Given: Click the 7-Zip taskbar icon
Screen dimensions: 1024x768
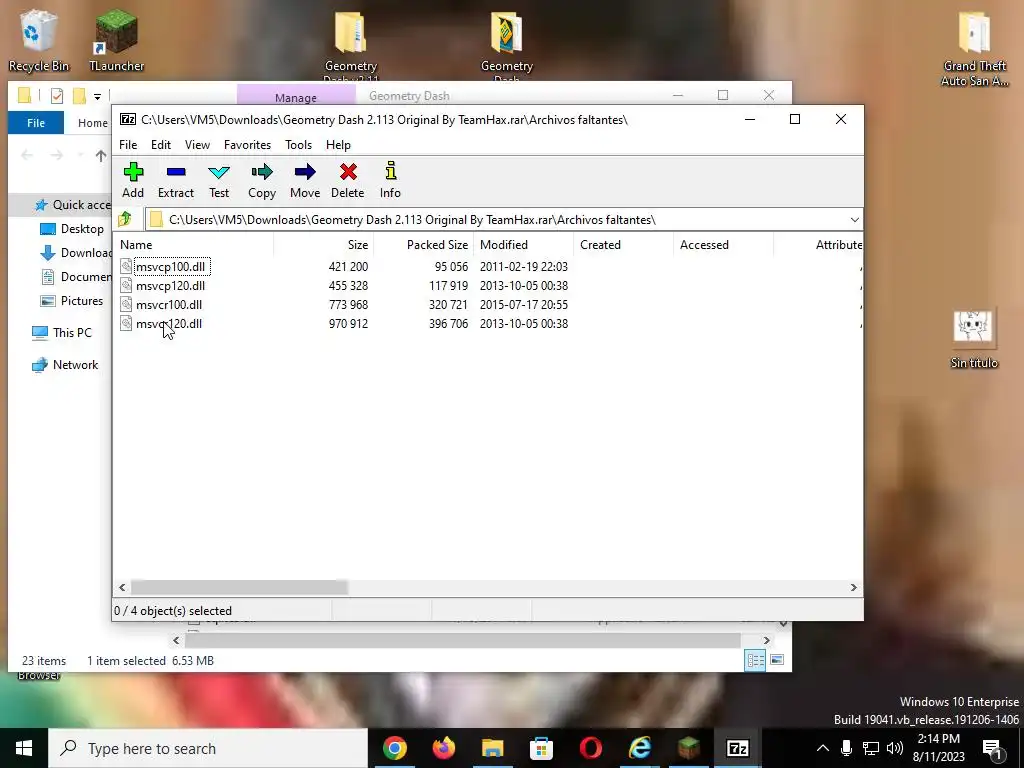Looking at the screenshot, I should [x=737, y=748].
